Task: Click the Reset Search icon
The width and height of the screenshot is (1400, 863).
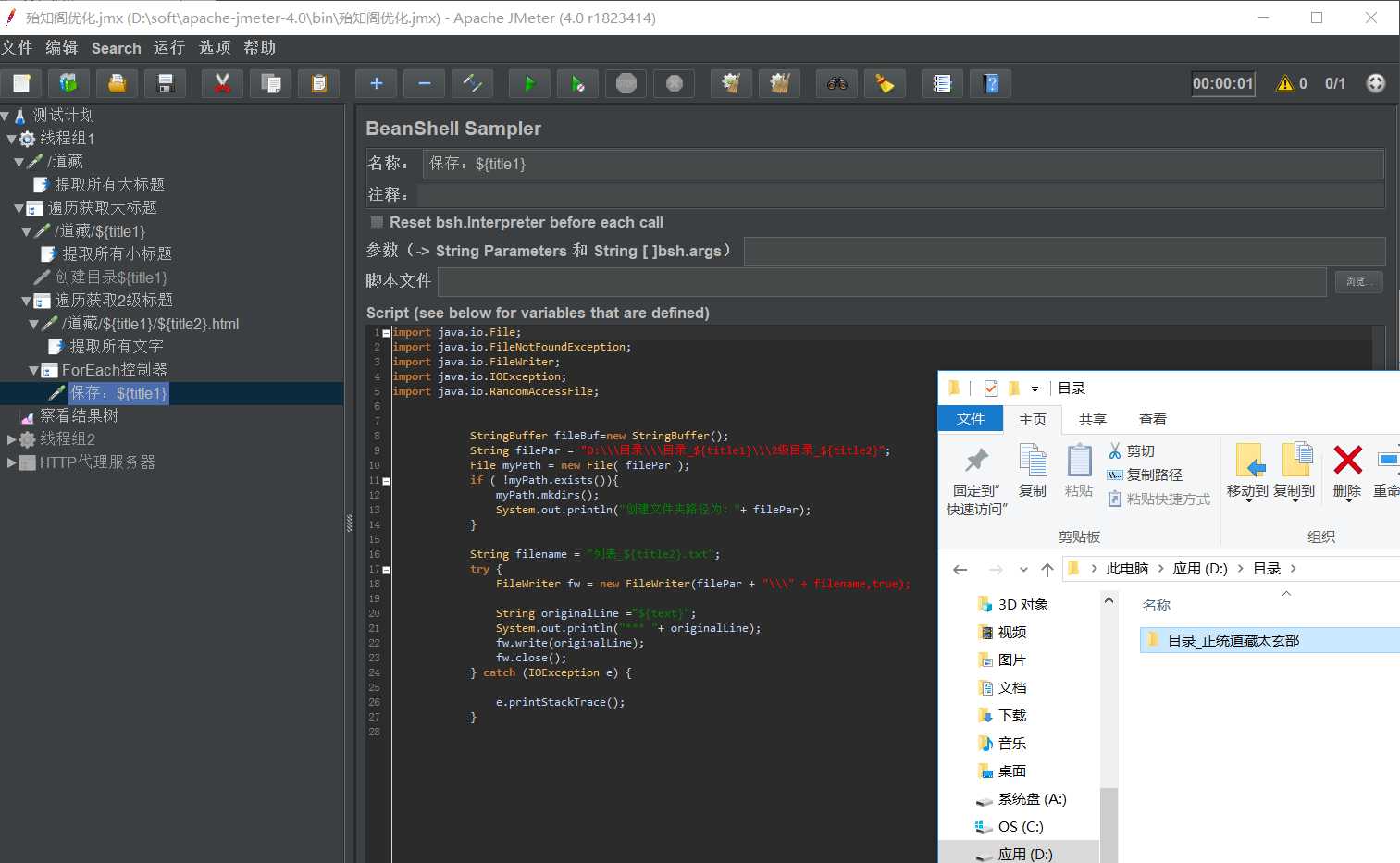Action: click(x=885, y=83)
